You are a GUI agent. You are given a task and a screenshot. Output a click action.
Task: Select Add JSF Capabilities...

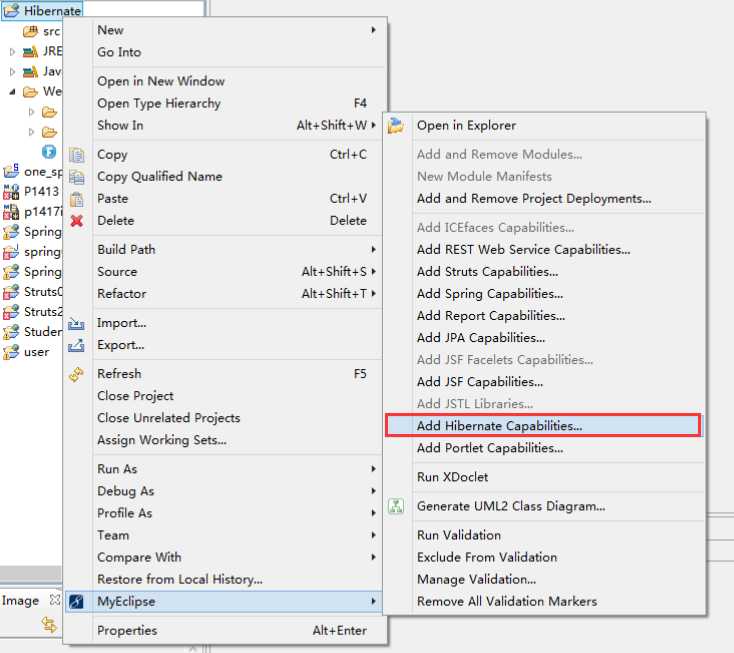(x=544, y=382)
